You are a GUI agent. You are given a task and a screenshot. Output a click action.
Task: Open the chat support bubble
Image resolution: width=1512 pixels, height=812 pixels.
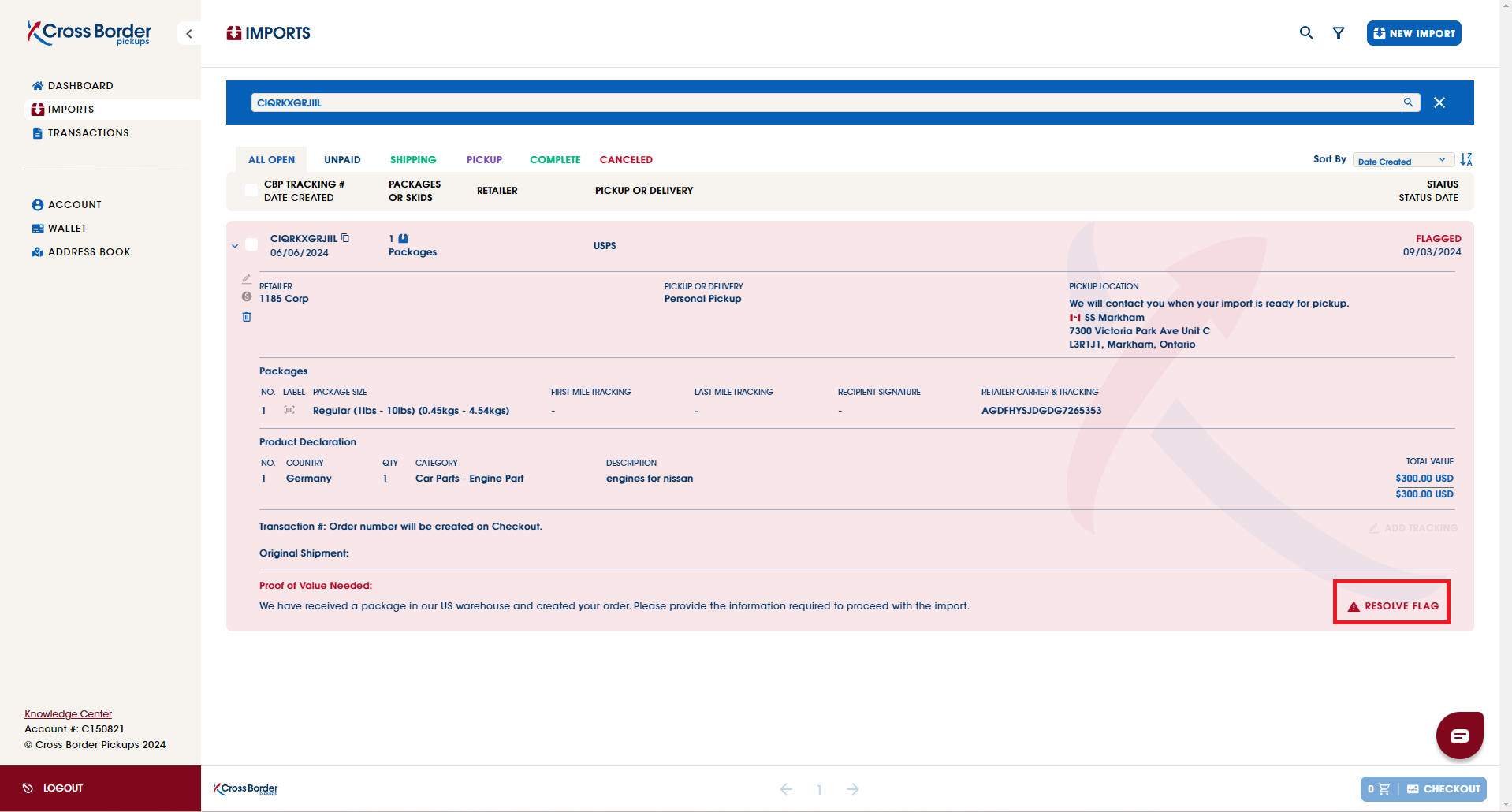1460,736
